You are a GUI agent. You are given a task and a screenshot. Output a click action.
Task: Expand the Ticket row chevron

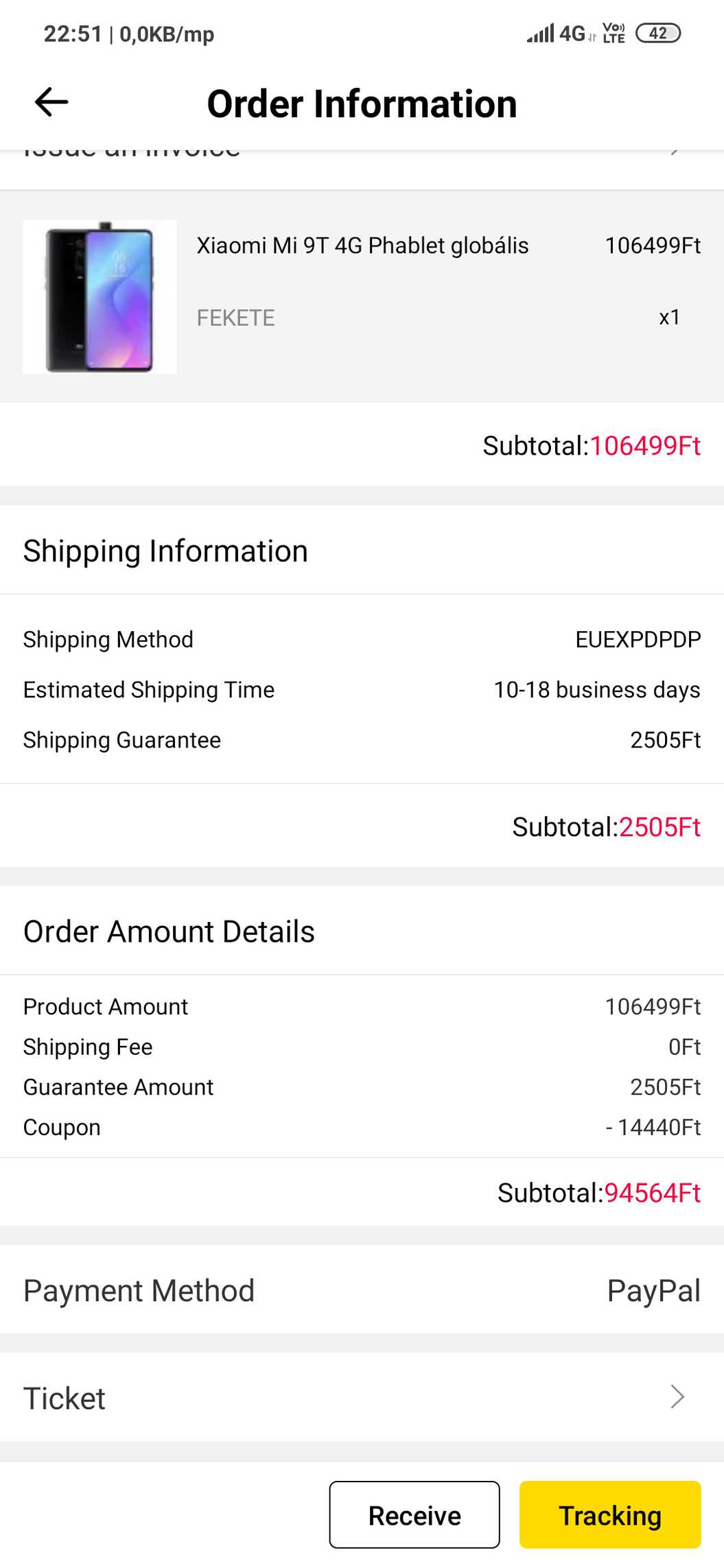(x=677, y=1397)
